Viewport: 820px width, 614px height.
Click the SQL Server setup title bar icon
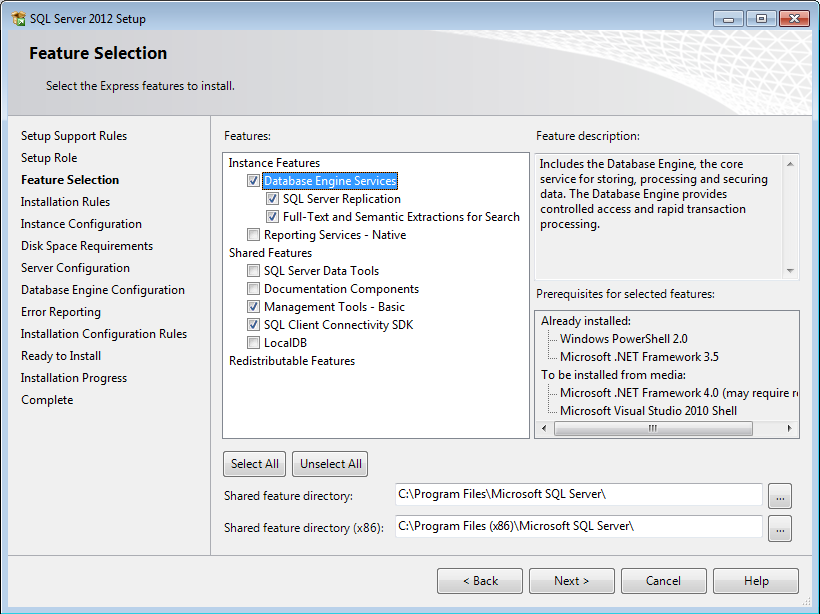19,19
